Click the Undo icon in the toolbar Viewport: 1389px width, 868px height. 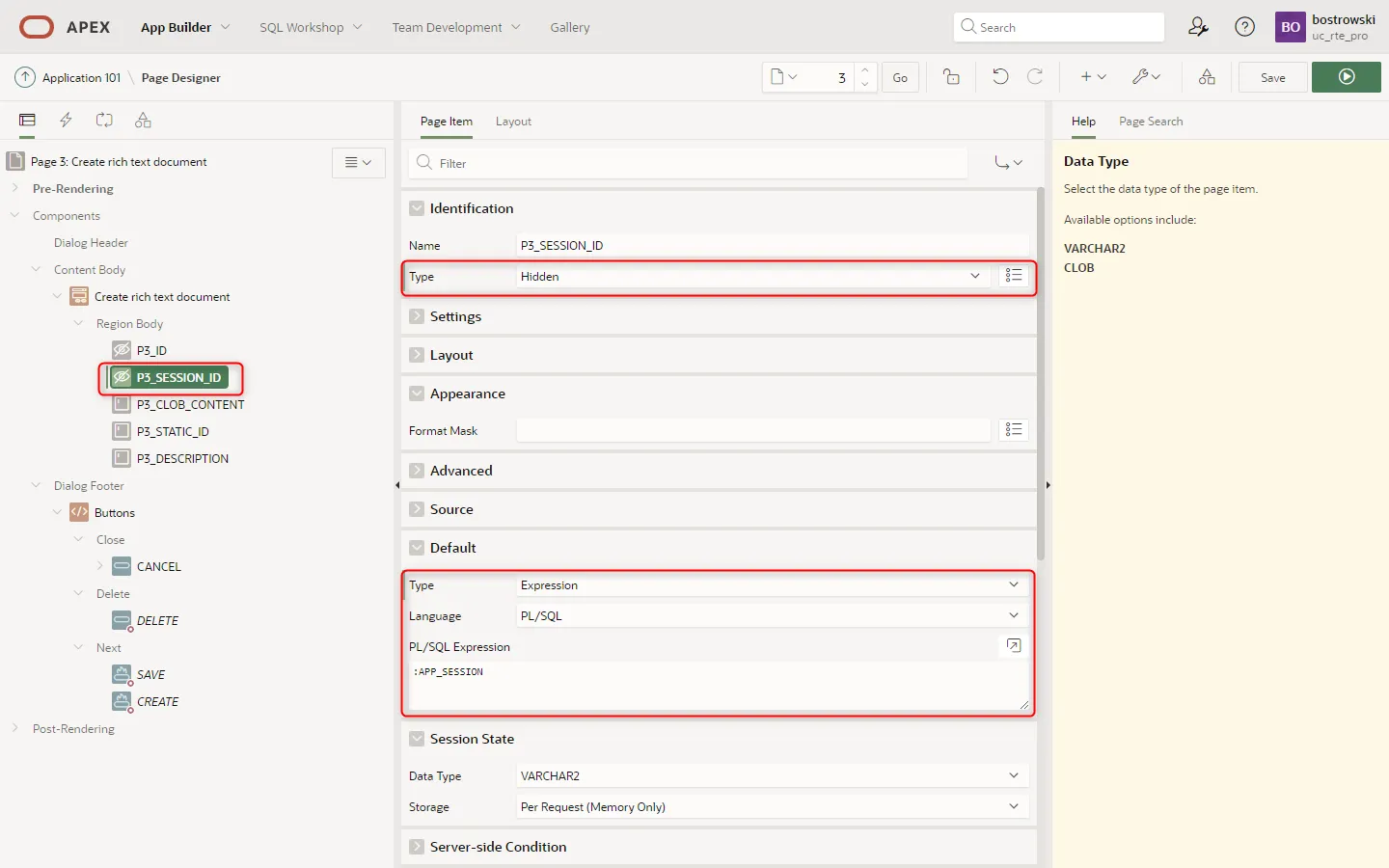1000,77
